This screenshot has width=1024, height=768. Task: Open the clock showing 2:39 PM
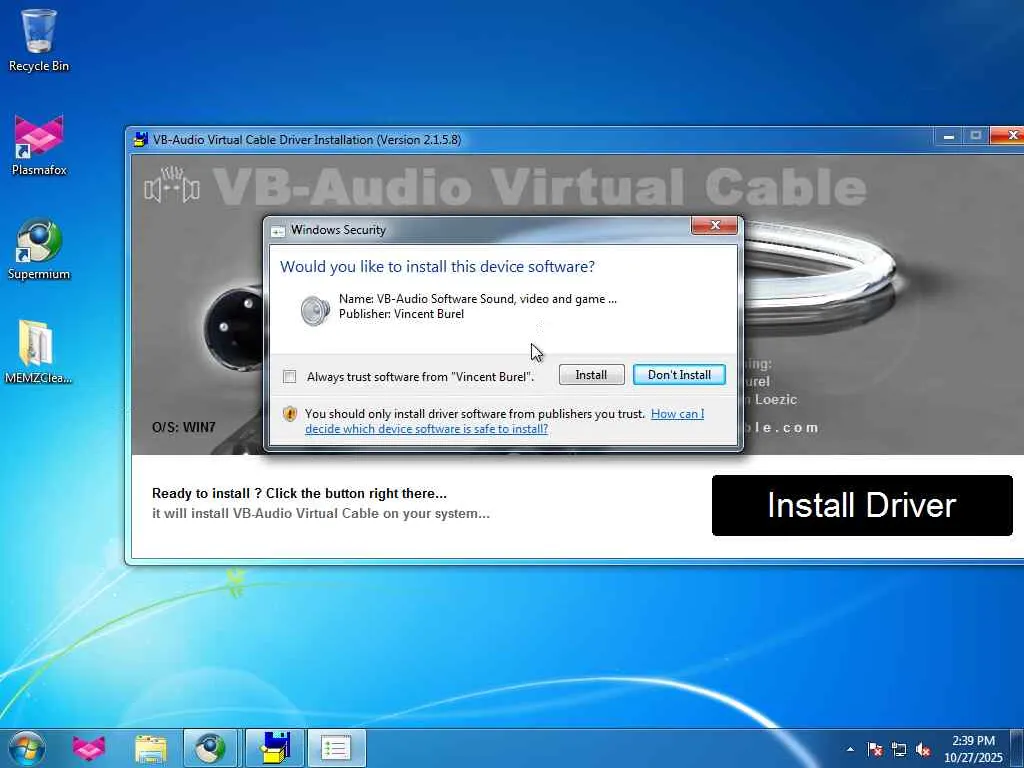(972, 748)
